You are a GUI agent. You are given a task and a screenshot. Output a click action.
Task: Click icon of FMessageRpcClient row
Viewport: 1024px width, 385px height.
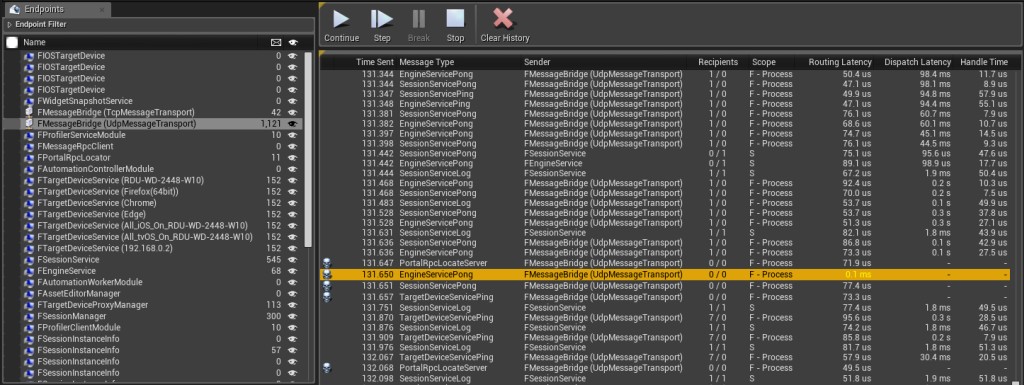29,146
